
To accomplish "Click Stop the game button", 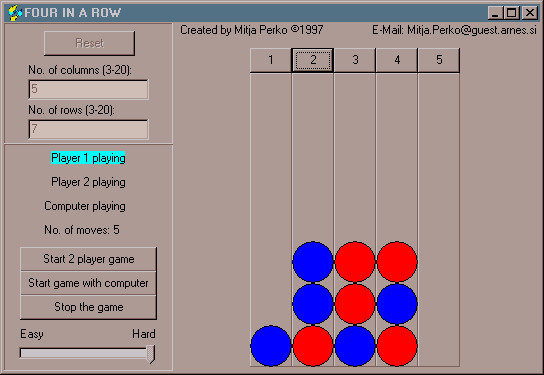I will coord(88,307).
